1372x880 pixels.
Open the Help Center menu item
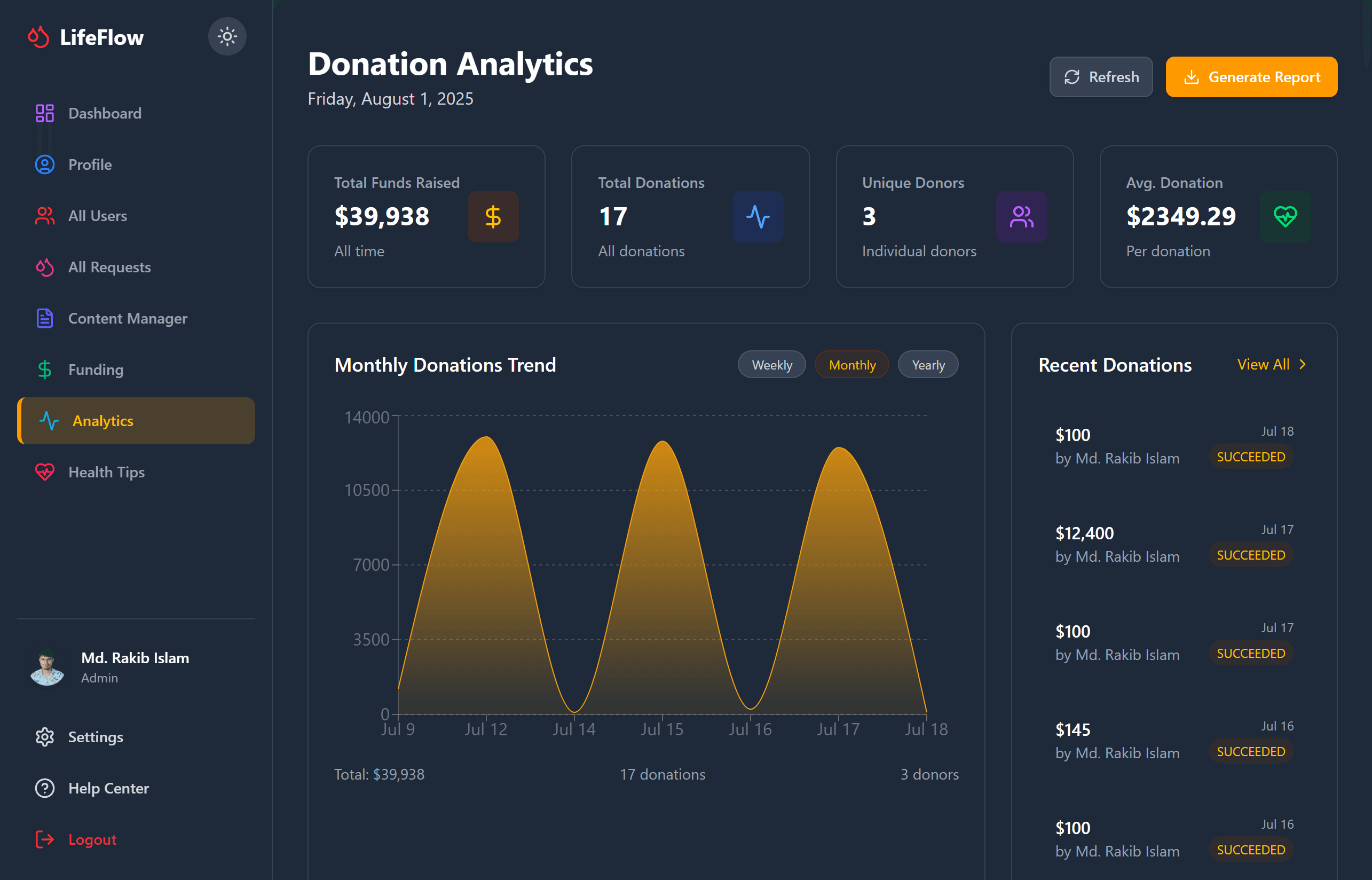click(x=108, y=789)
